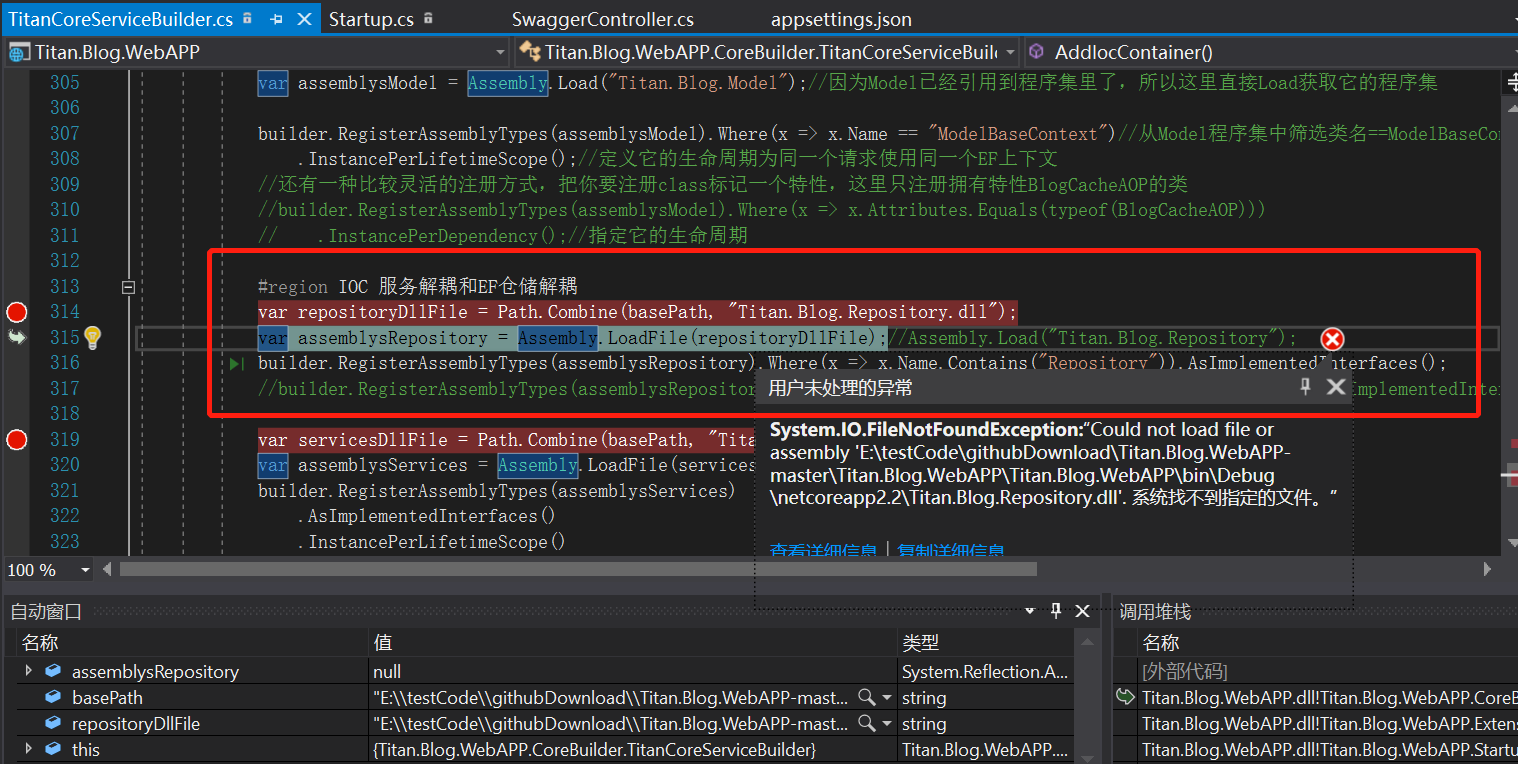Expand the assemblysRepository variable
Image resolution: width=1518 pixels, height=764 pixels.
point(27,671)
